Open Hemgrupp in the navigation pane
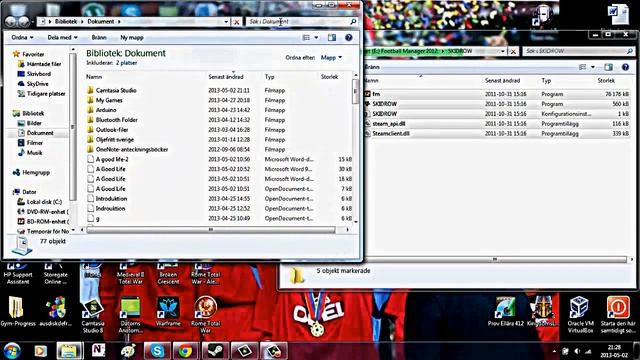 [x=36, y=173]
